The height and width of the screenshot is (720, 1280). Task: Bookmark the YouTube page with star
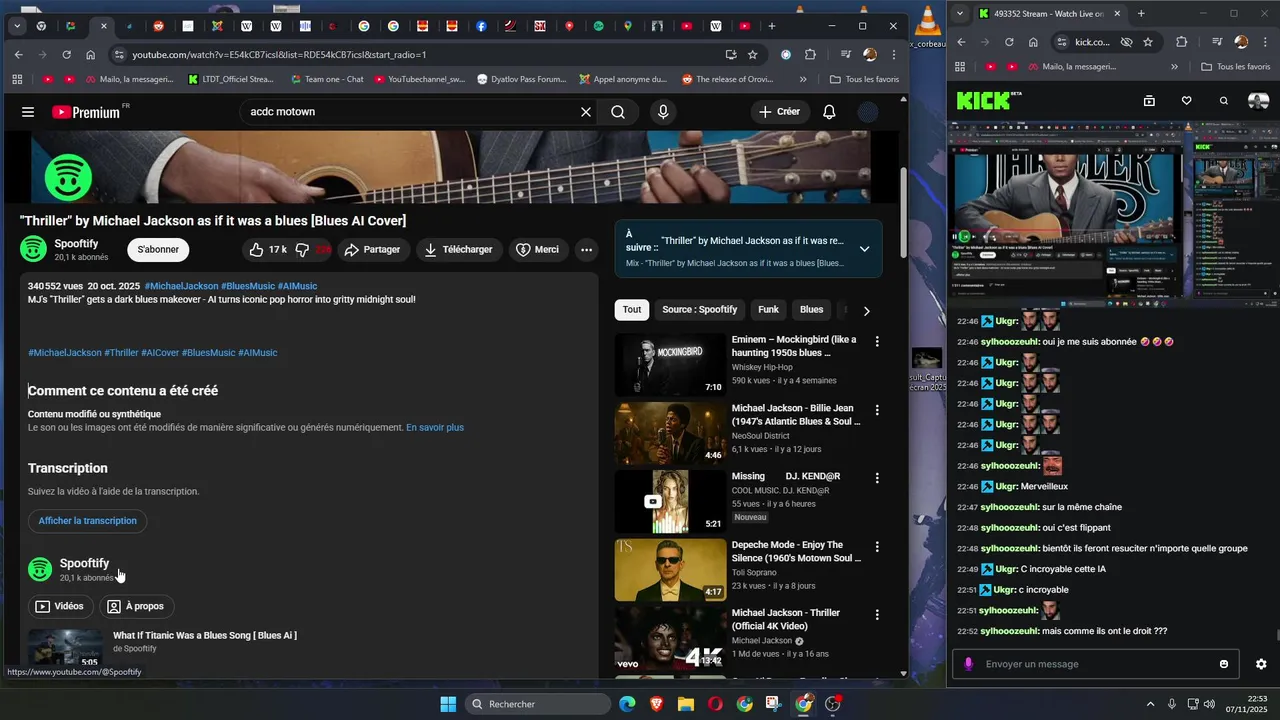point(753,55)
